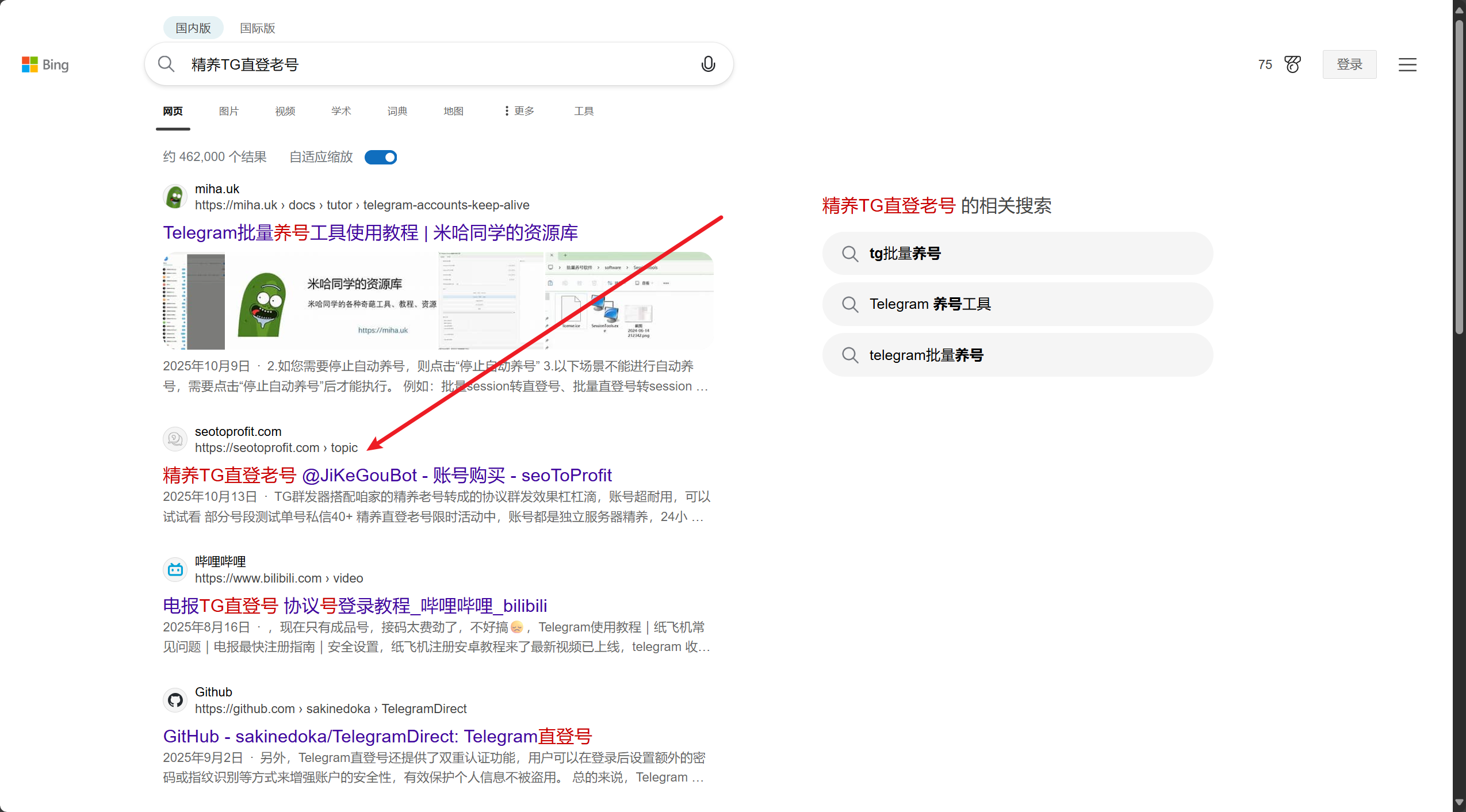The height and width of the screenshot is (812, 1466).
Task: Open the seoToProfit 精养TG直登老号 result link
Action: tap(387, 475)
